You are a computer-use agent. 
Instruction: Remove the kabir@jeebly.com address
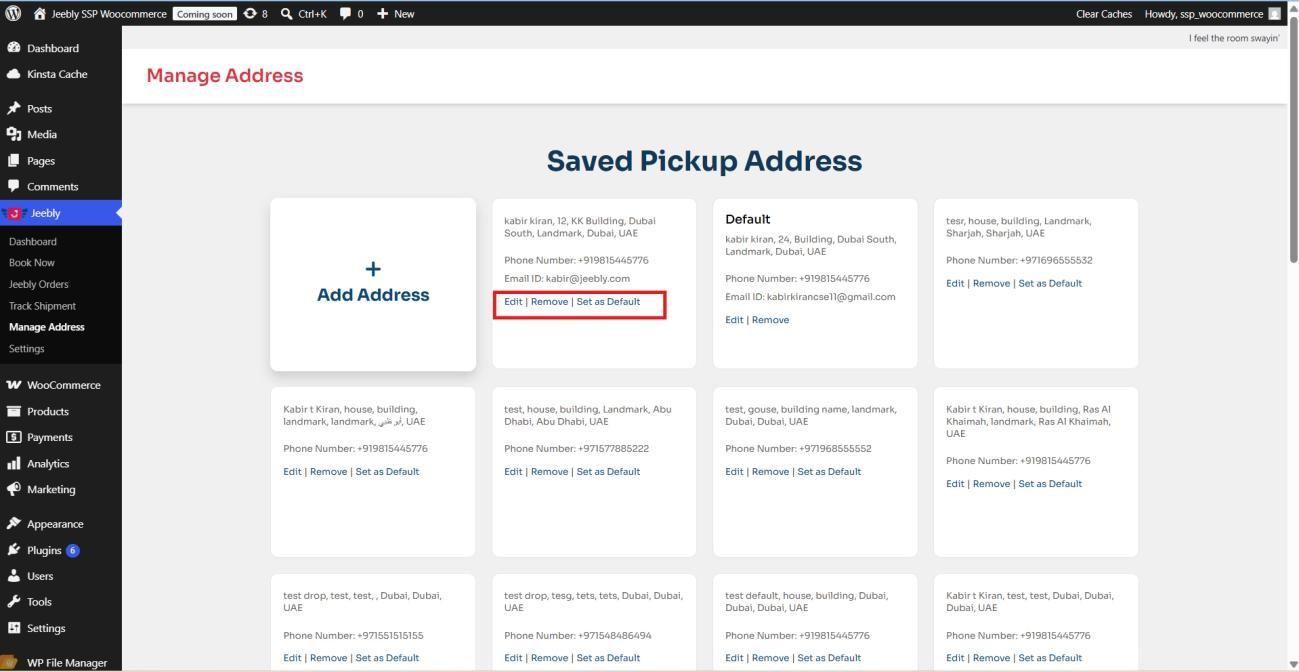pos(549,302)
